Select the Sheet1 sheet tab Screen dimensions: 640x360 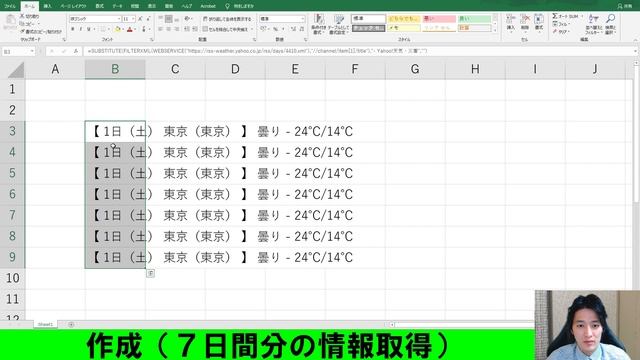point(45,324)
